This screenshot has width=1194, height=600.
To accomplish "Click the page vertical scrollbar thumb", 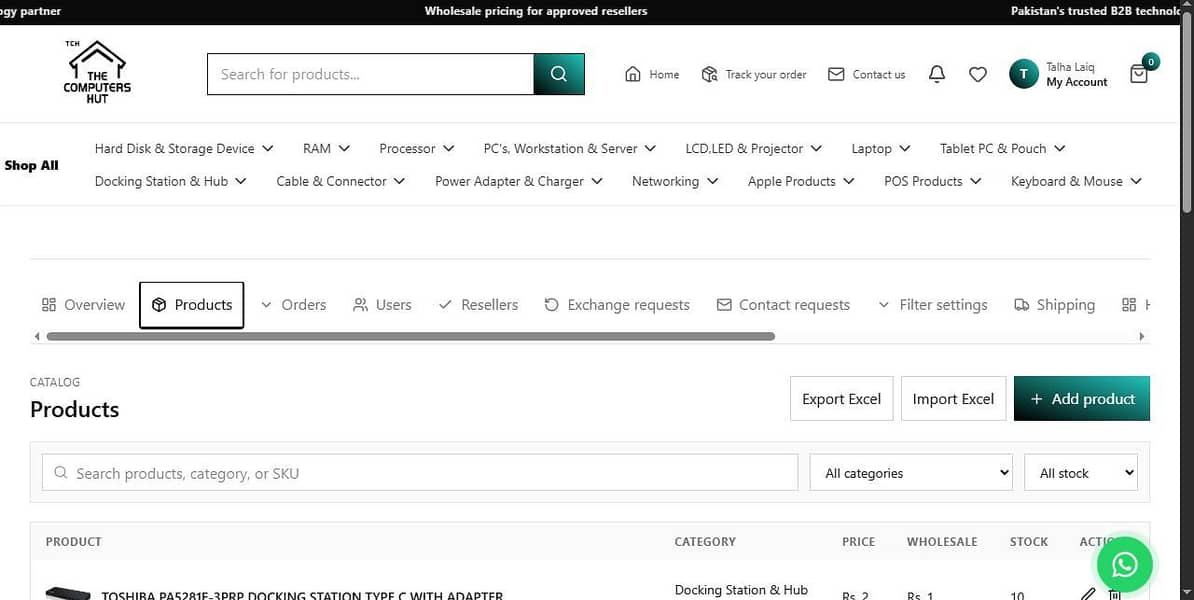I will 1186,110.
